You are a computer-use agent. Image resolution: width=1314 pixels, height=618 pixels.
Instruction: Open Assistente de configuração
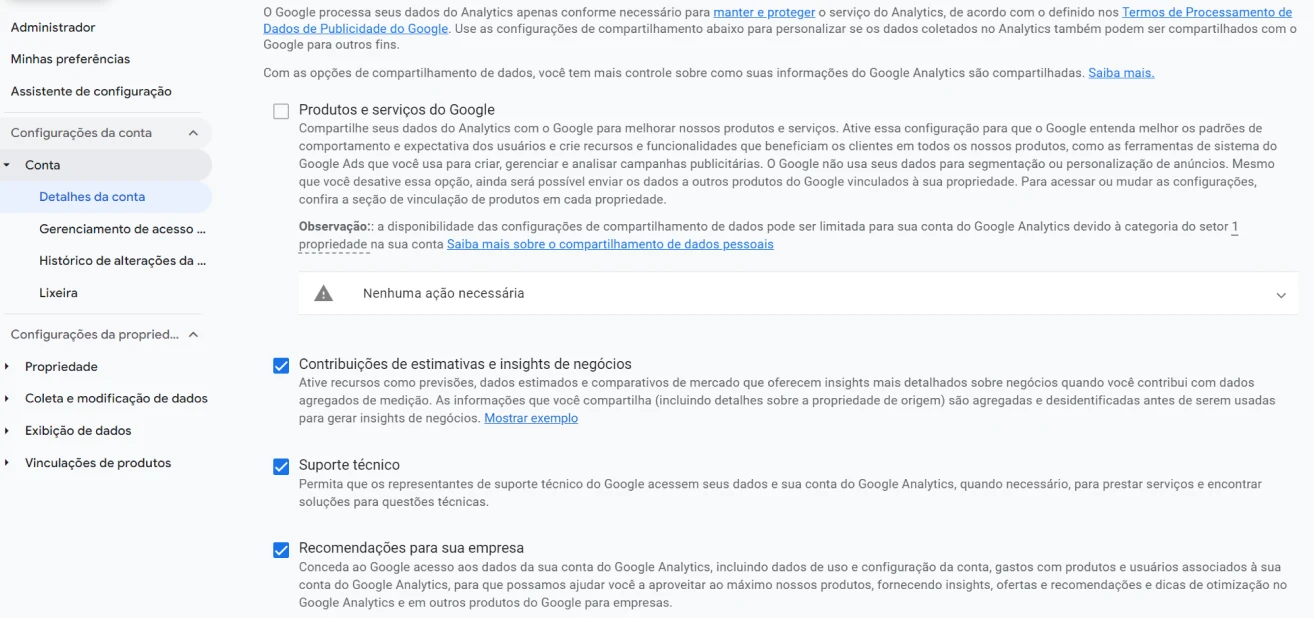[91, 91]
